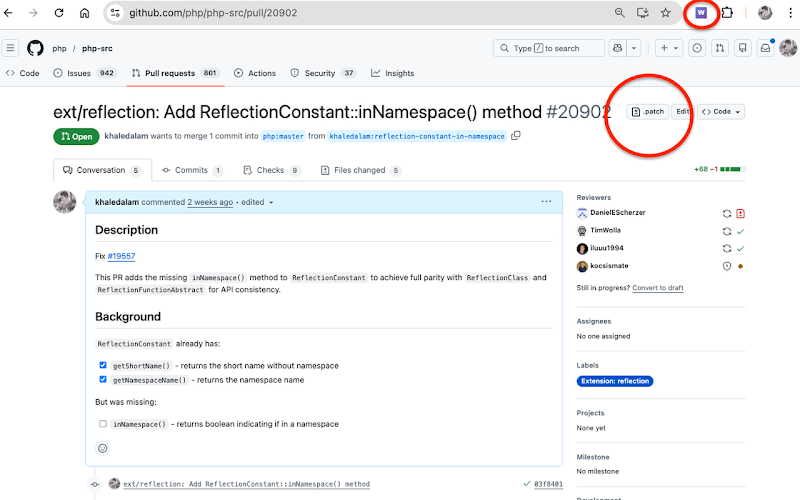Go to GitHub home via Octocat logo
This screenshot has height=500, width=800.
[x=35, y=48]
